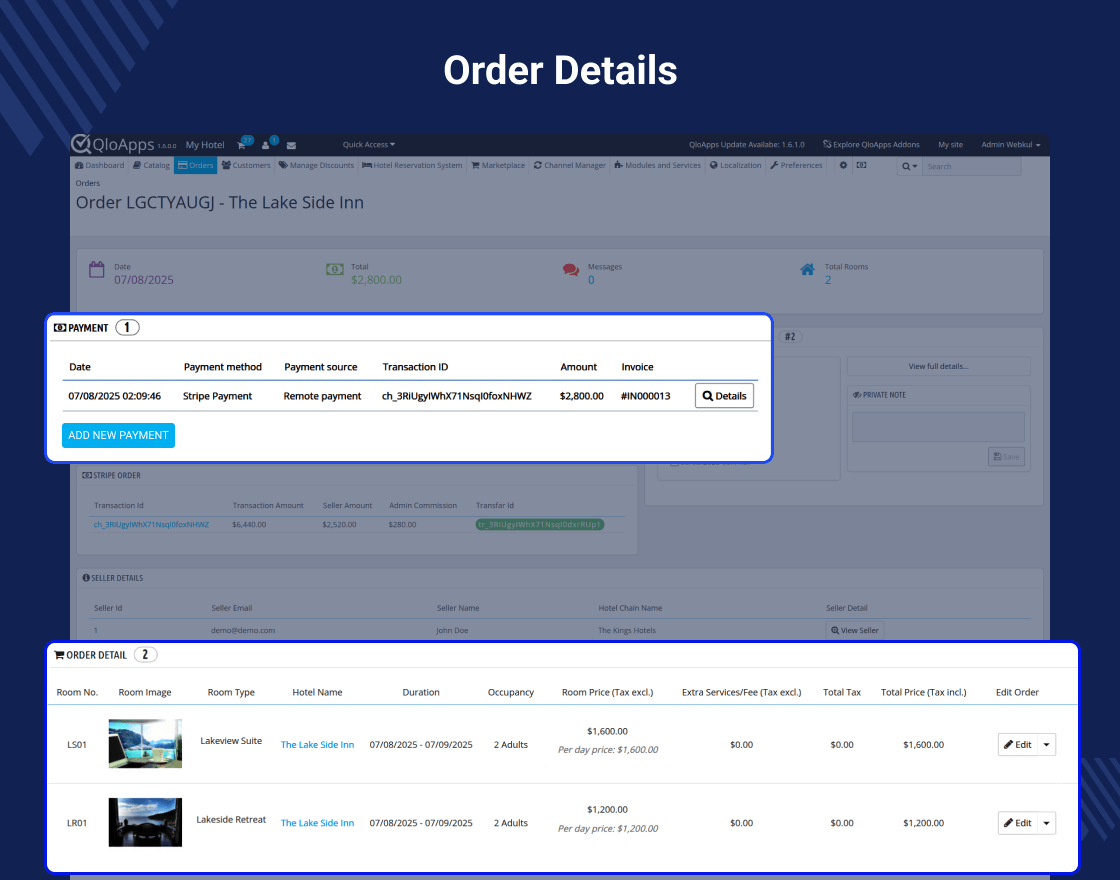Click the order total $2,800.00 in green
The image size is (1120, 880).
point(376,280)
